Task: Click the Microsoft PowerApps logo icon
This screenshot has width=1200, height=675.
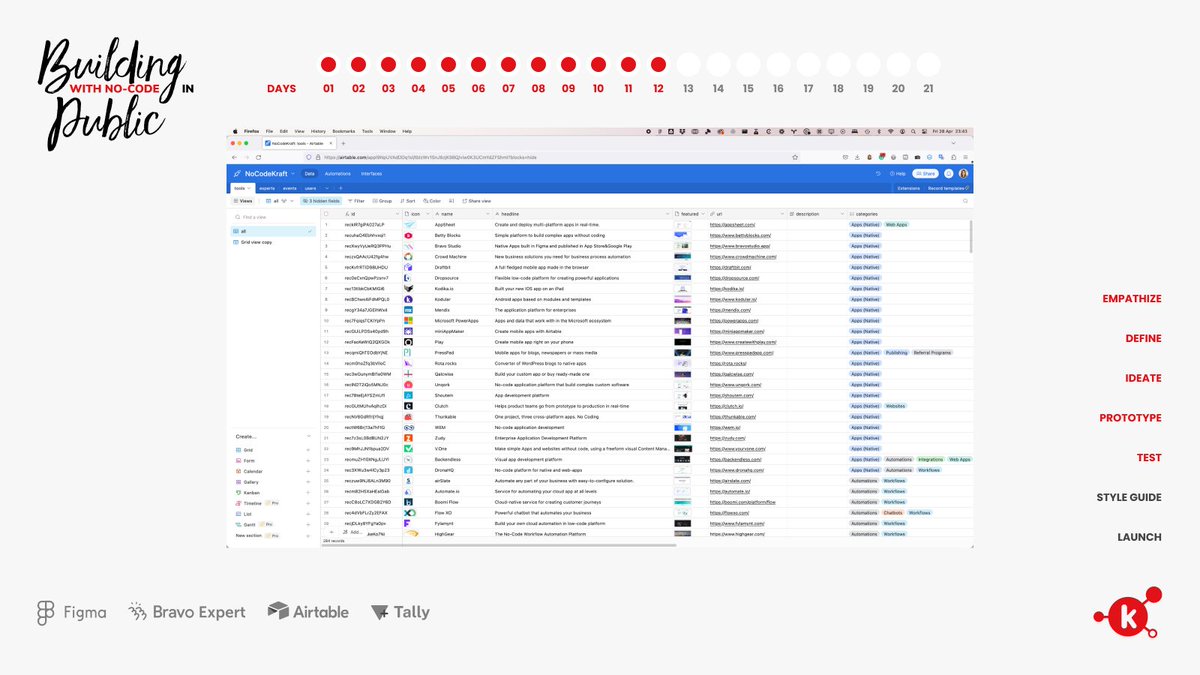Action: [408, 321]
